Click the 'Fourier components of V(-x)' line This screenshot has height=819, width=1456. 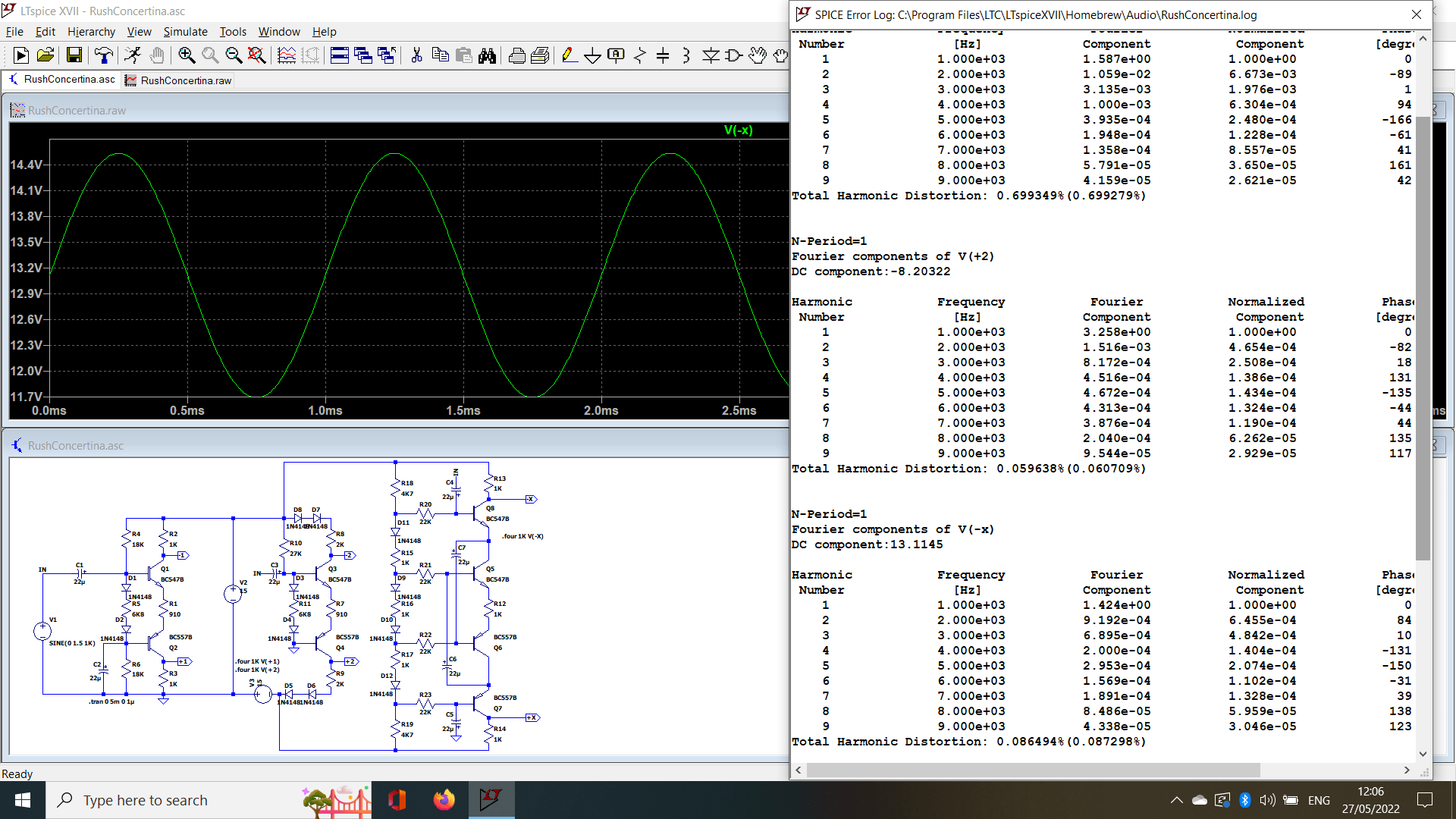893,529
